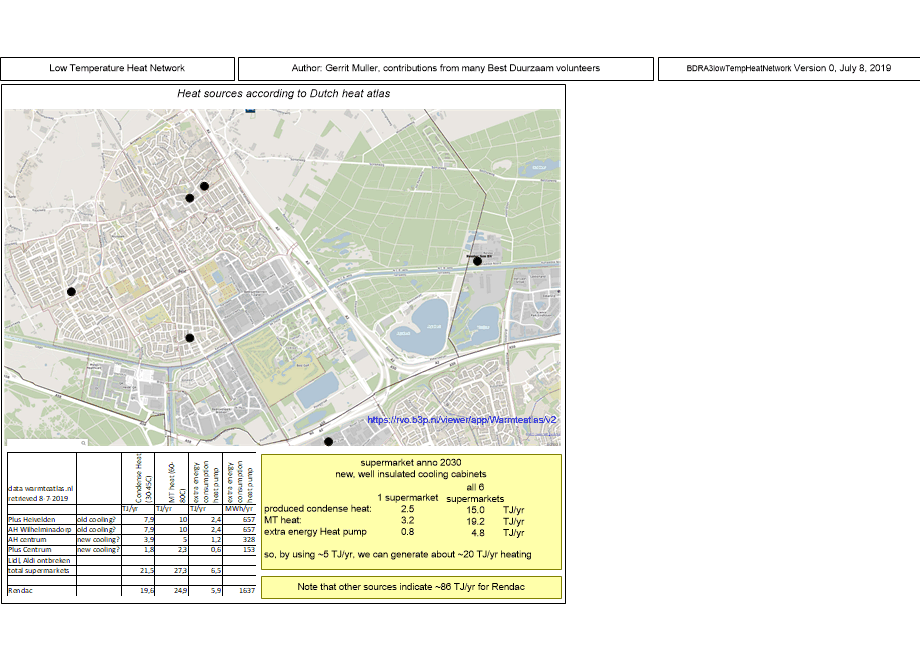Click the 'total supermarkets' row label
Screen dimensions: 920x660
click(39, 570)
